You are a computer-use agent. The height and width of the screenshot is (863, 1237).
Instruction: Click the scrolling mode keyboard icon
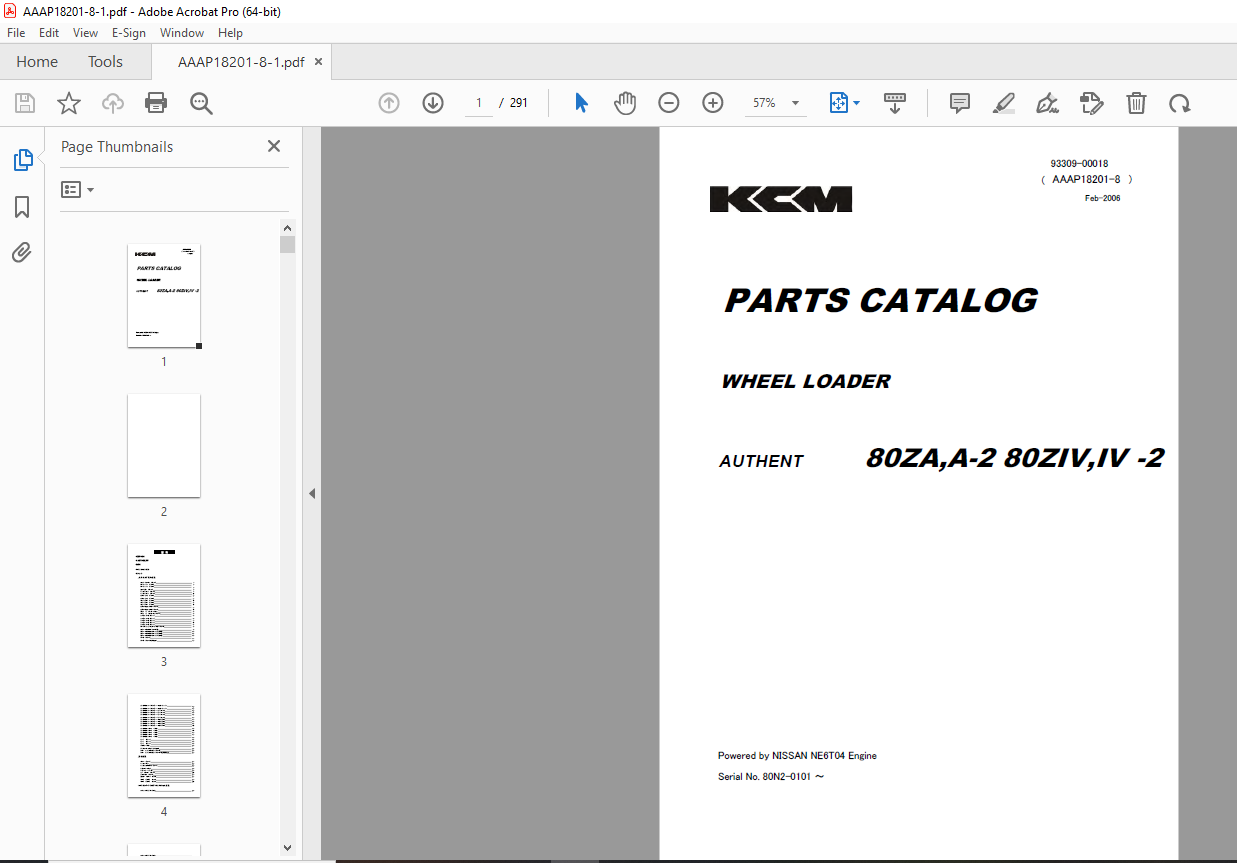pyautogui.click(x=895, y=103)
